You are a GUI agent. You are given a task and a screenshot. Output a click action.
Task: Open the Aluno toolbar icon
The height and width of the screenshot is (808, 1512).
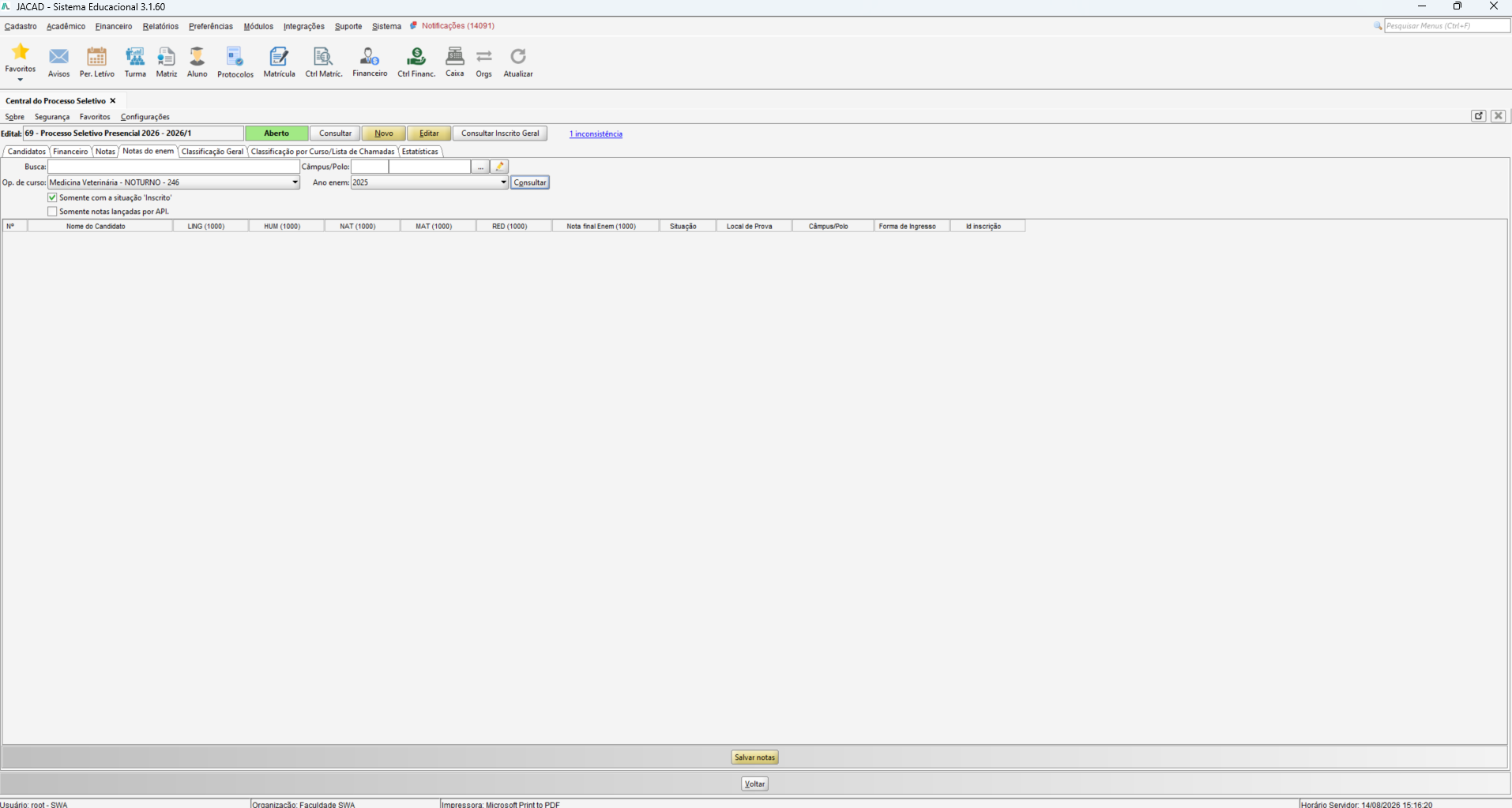197,57
